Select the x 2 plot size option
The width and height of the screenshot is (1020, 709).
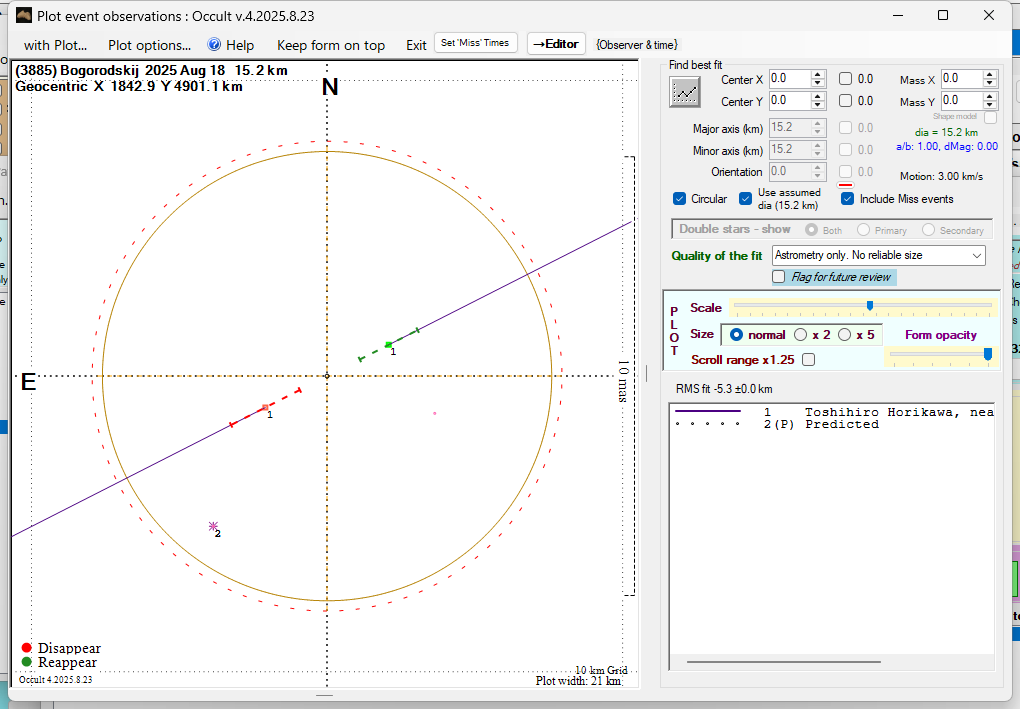[x=801, y=335]
